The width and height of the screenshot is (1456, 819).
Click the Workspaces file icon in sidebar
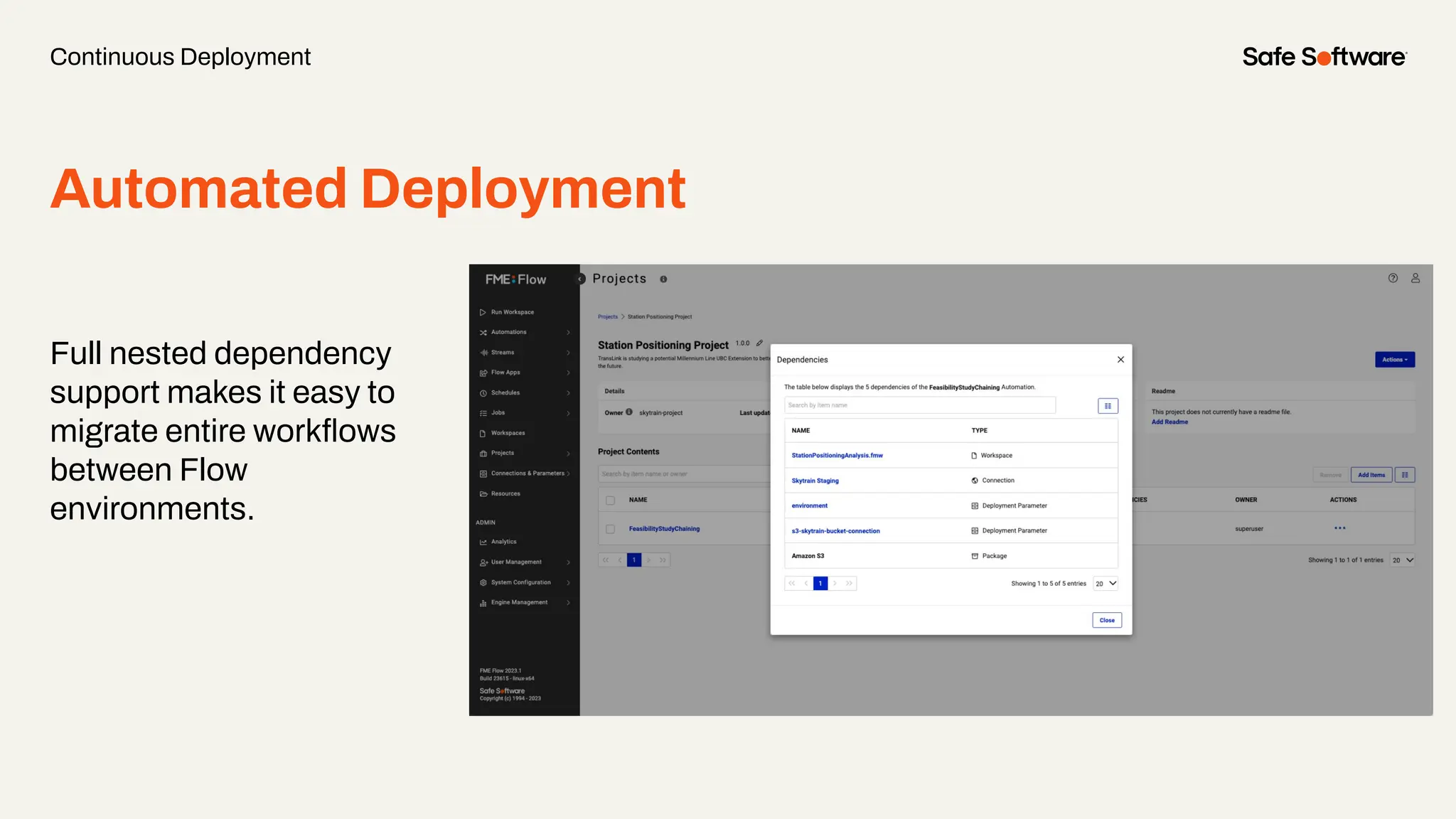[483, 433]
